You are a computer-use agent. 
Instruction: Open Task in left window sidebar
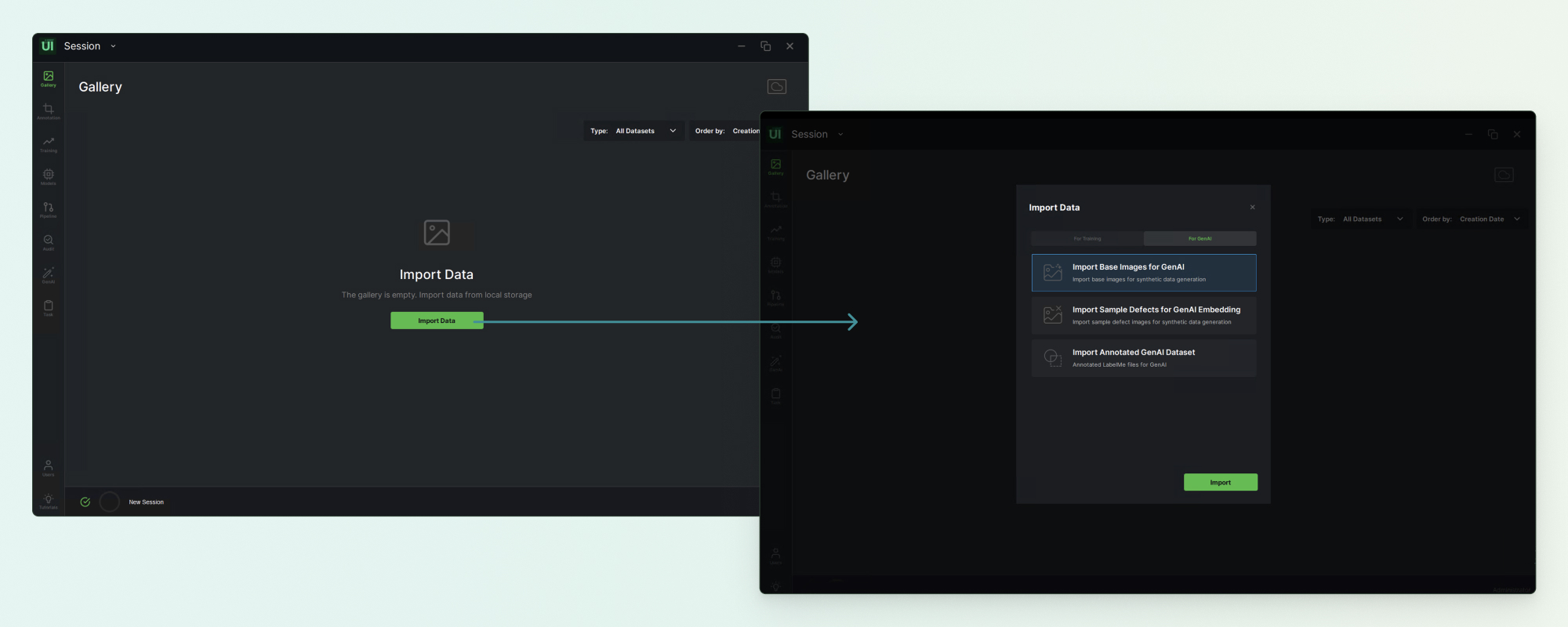click(49, 308)
